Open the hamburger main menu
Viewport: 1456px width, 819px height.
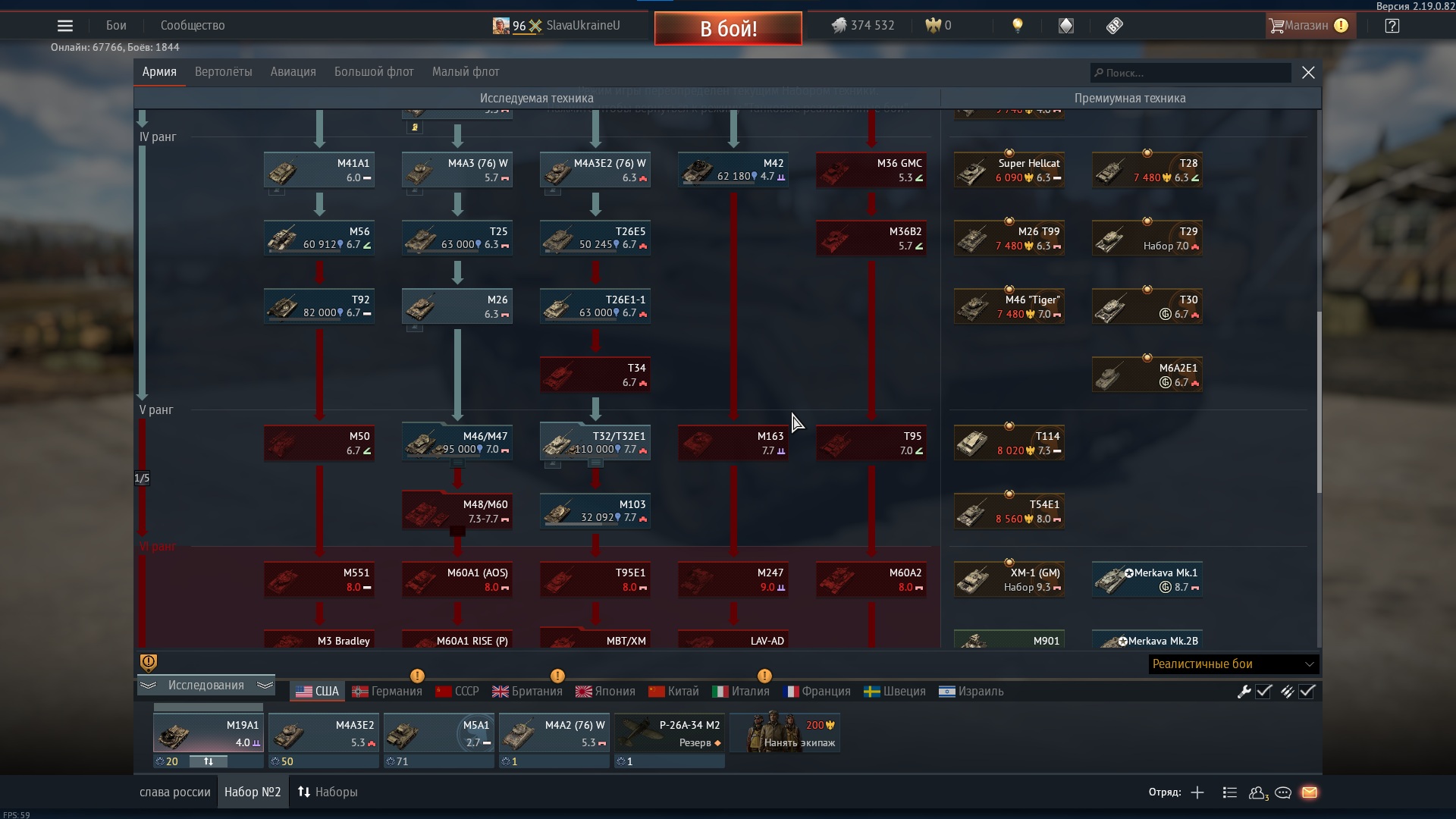[x=65, y=26]
